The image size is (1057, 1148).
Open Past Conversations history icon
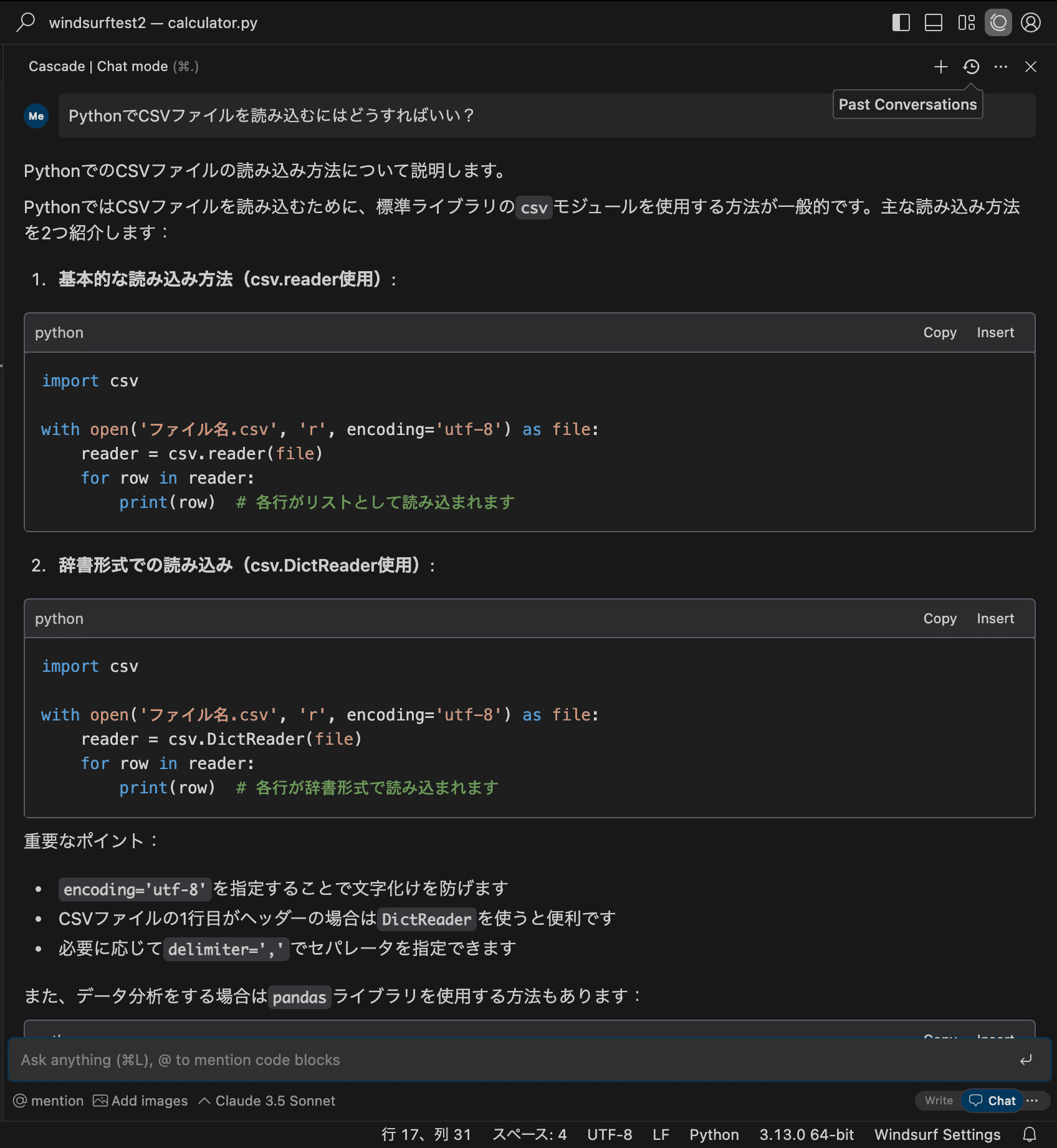tap(971, 67)
